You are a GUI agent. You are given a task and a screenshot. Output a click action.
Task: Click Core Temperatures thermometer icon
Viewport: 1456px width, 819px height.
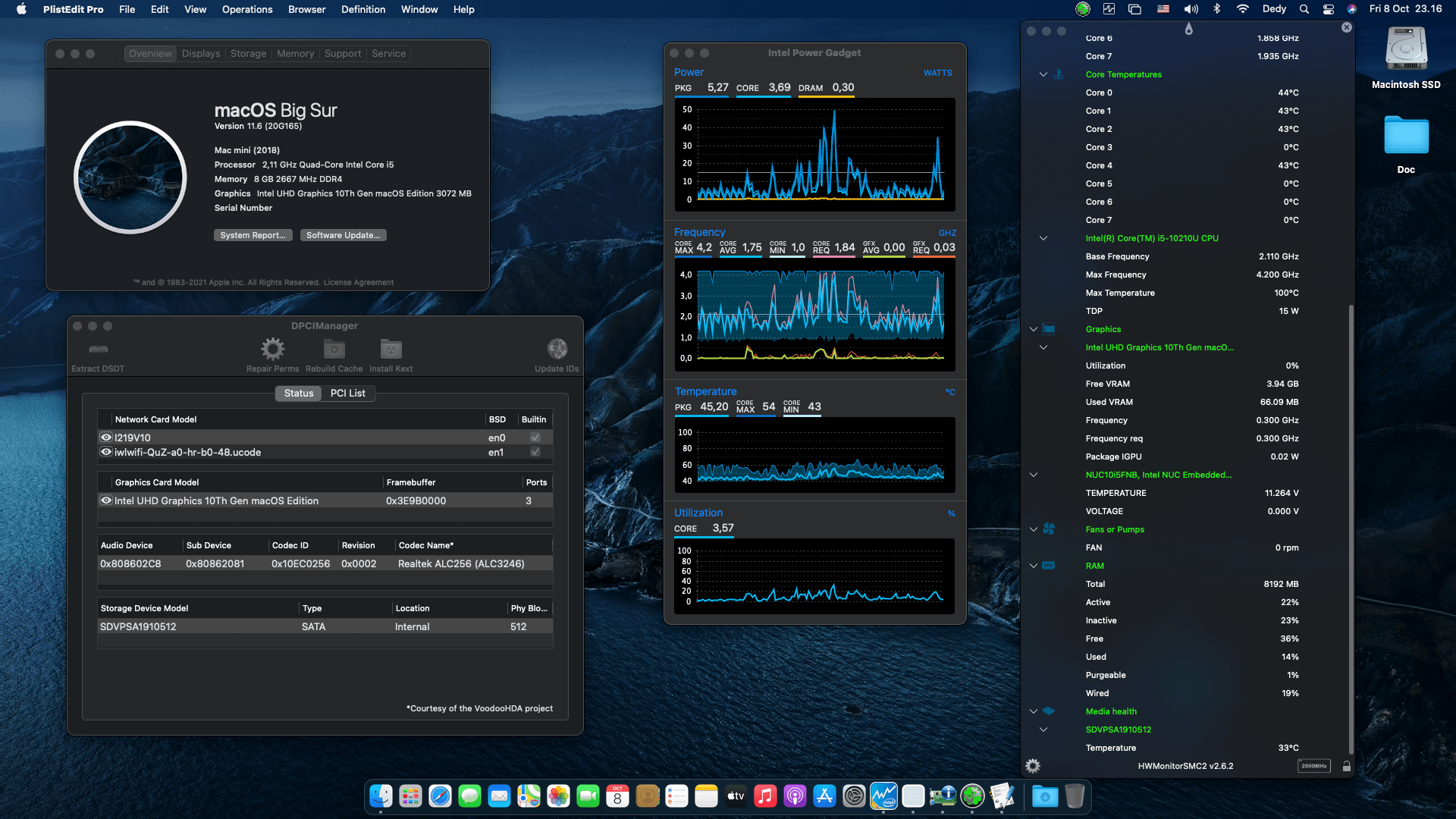point(1059,74)
